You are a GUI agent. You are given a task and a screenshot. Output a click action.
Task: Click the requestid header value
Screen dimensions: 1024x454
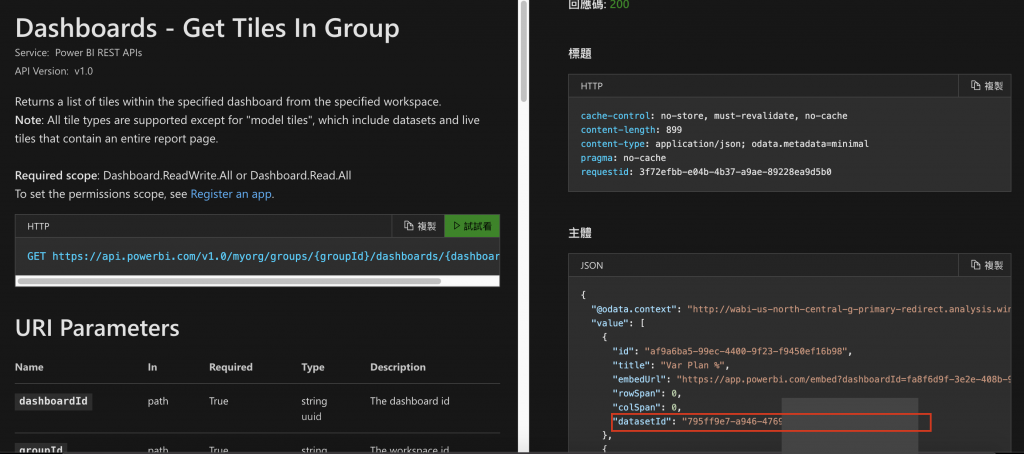tap(735, 172)
